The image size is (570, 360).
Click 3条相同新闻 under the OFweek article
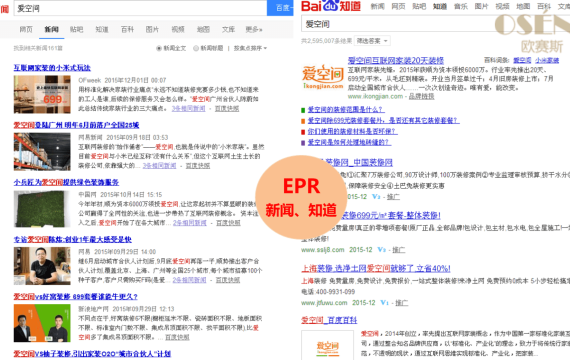point(188,108)
